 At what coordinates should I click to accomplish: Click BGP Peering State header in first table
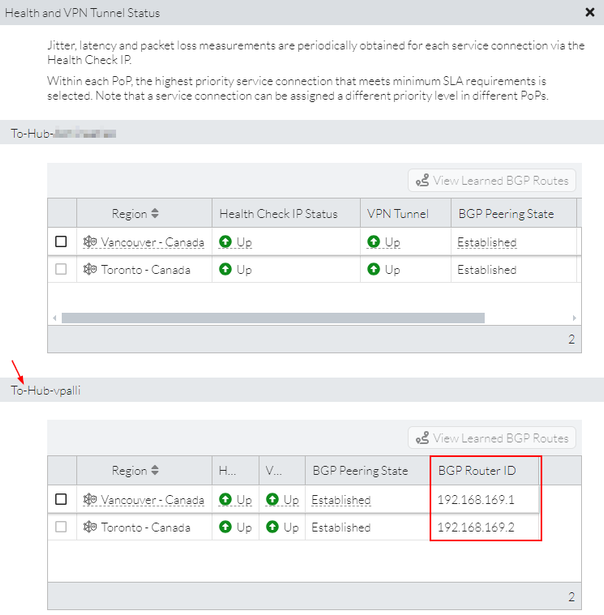[503, 214]
